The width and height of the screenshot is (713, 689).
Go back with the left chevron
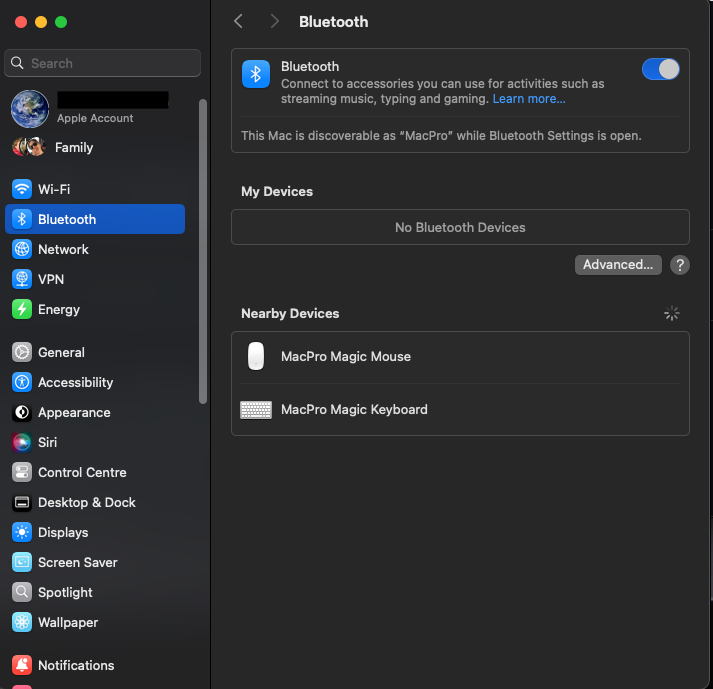tap(238, 21)
